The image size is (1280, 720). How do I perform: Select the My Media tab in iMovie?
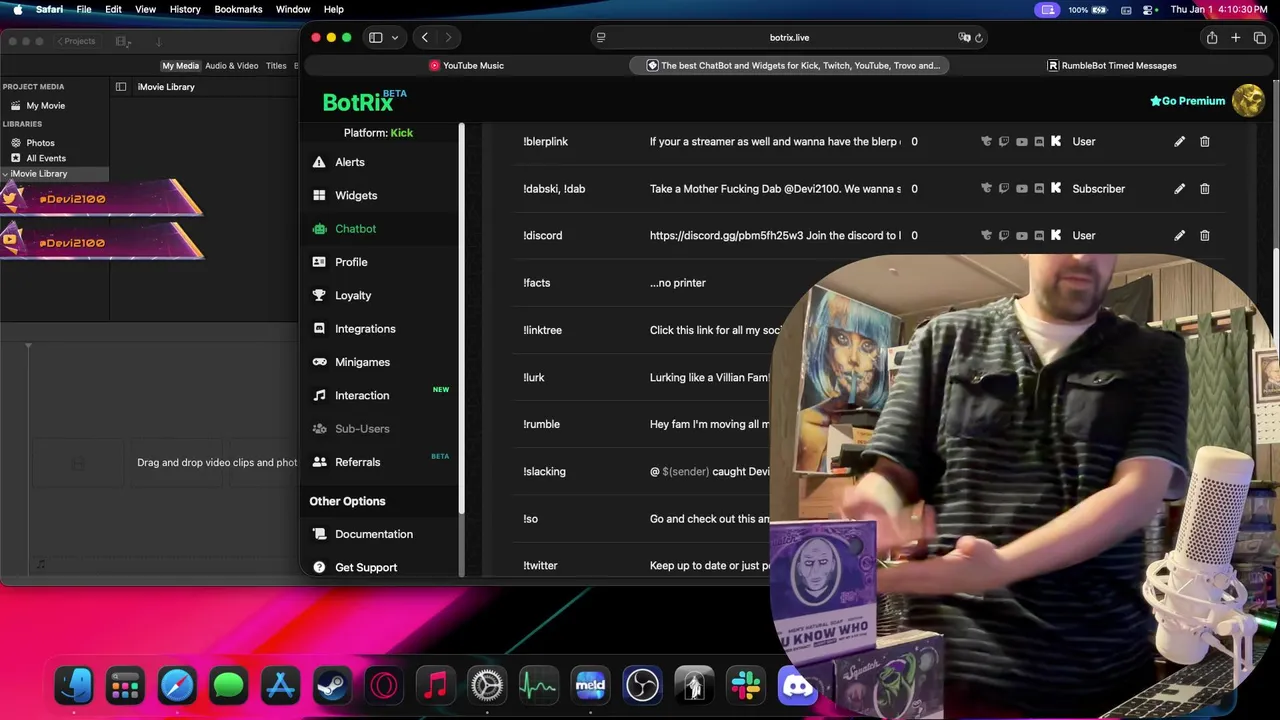click(180, 66)
